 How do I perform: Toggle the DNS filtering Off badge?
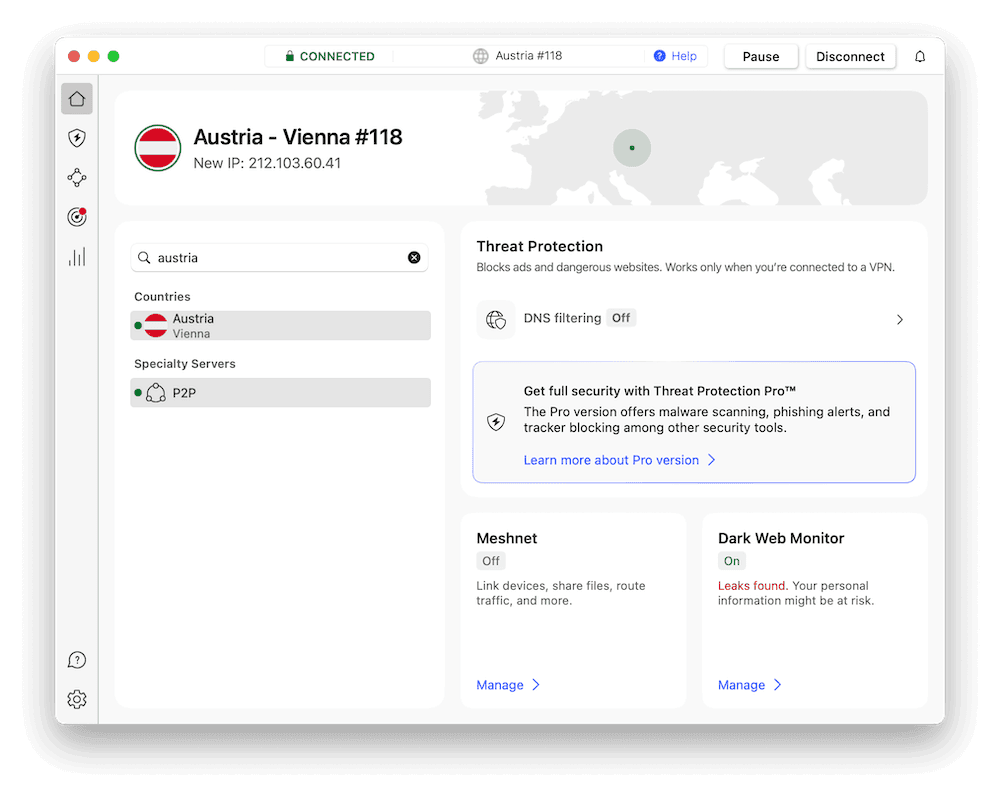(x=621, y=318)
